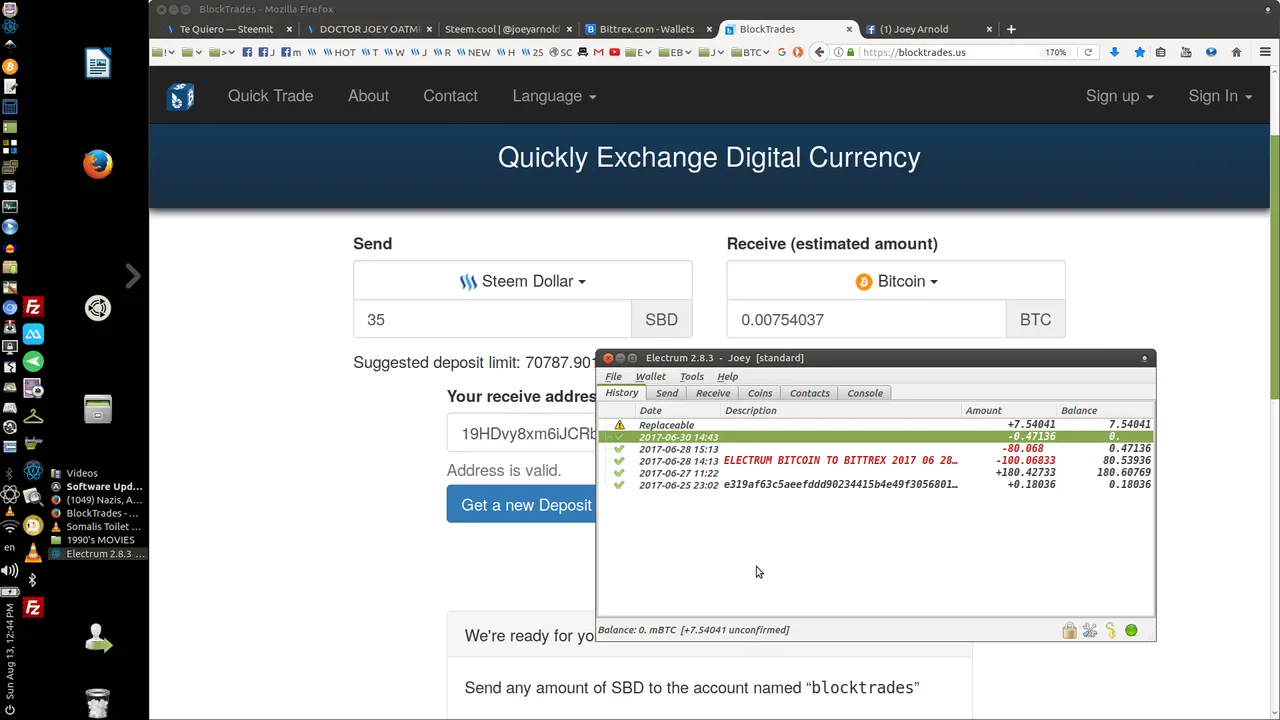Image resolution: width=1280 pixels, height=720 pixels.
Task: Open a new Firefox tab
Action: 1011,29
